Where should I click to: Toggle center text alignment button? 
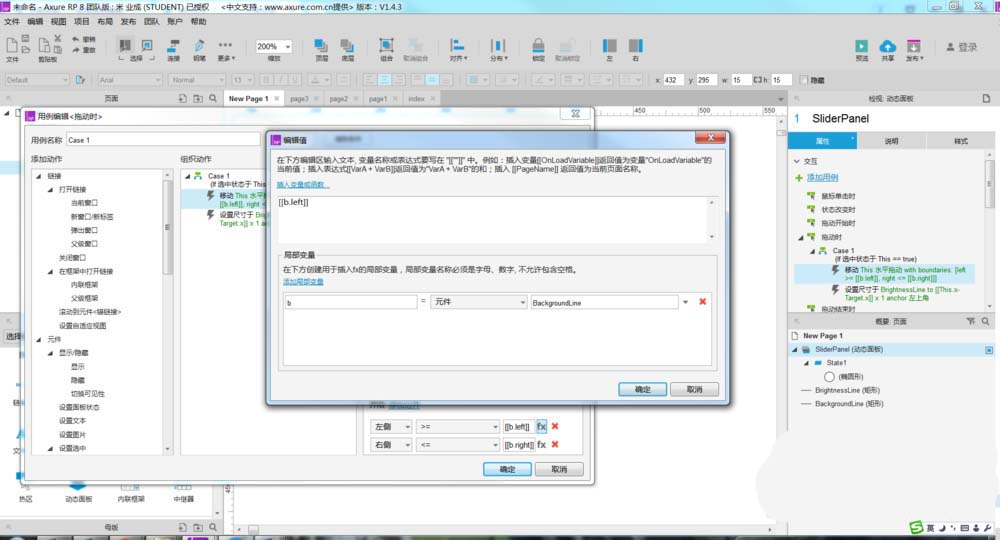pyautogui.click(x=385, y=80)
